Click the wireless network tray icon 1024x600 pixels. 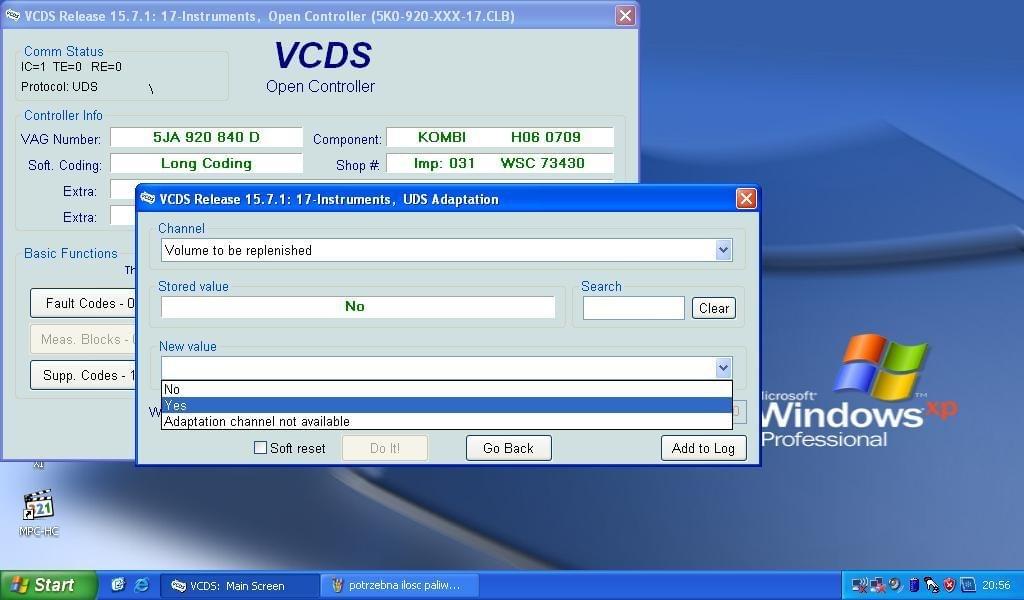coord(860,584)
